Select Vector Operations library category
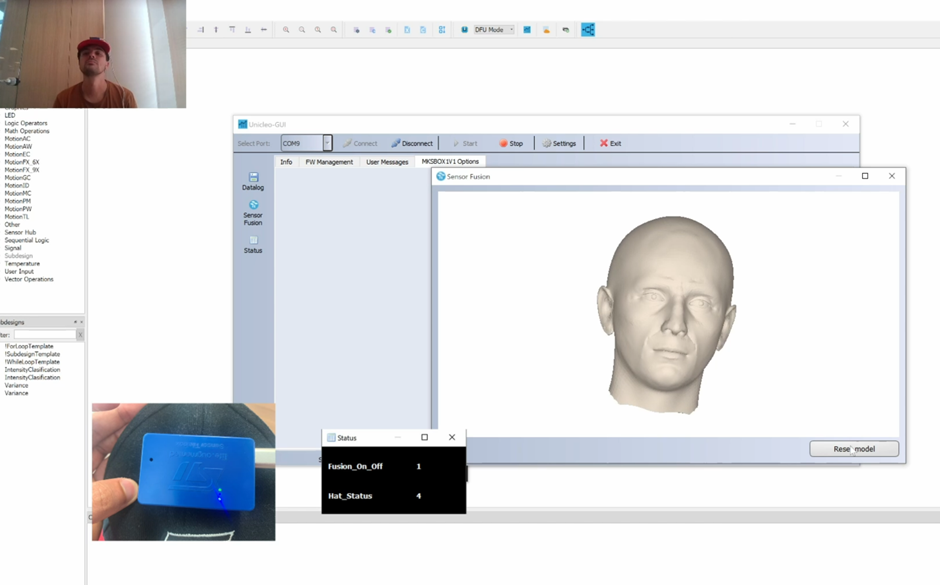This screenshot has width=940, height=585. (x=29, y=279)
